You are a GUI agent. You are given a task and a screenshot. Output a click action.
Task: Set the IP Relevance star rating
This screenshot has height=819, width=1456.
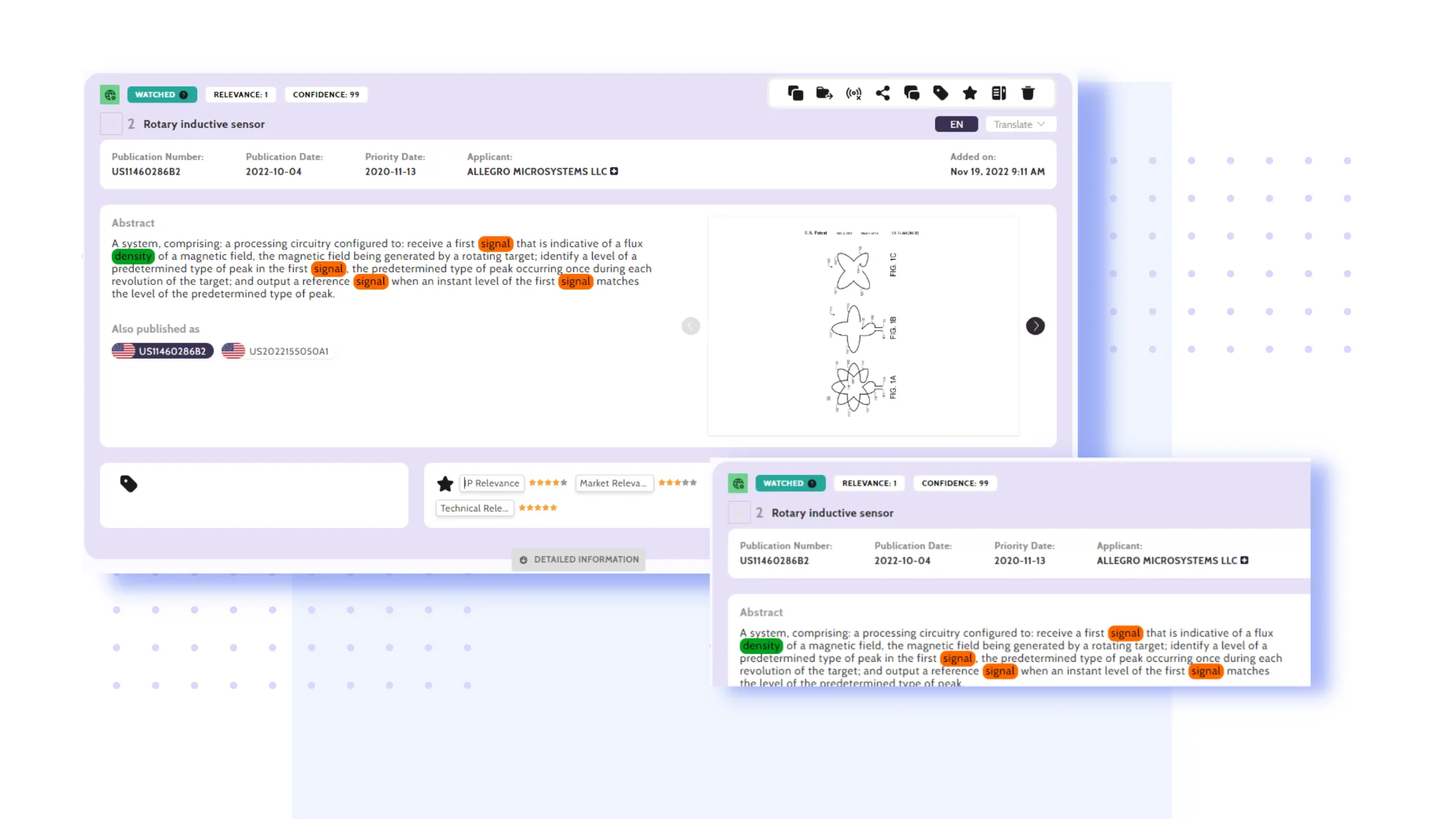pos(547,483)
